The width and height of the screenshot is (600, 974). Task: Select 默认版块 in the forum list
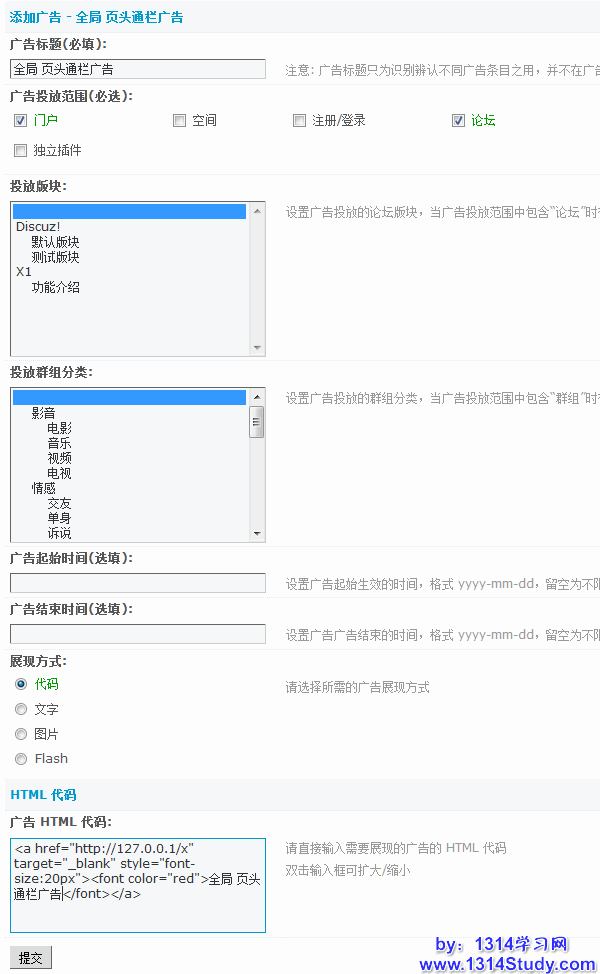click(55, 242)
